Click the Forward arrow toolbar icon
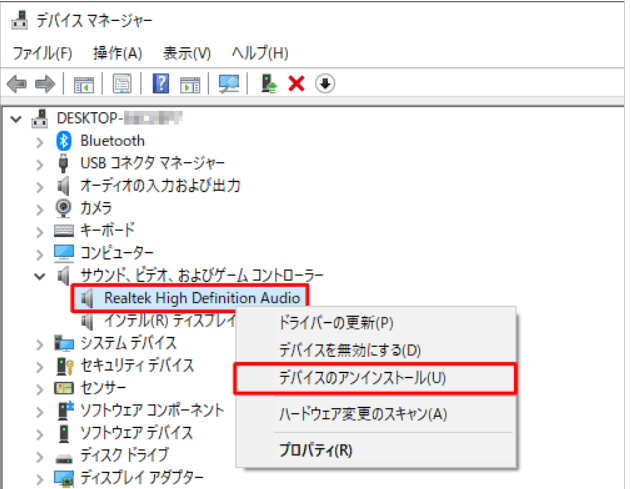Image resolution: width=630 pixels, height=489 pixels. click(45, 84)
